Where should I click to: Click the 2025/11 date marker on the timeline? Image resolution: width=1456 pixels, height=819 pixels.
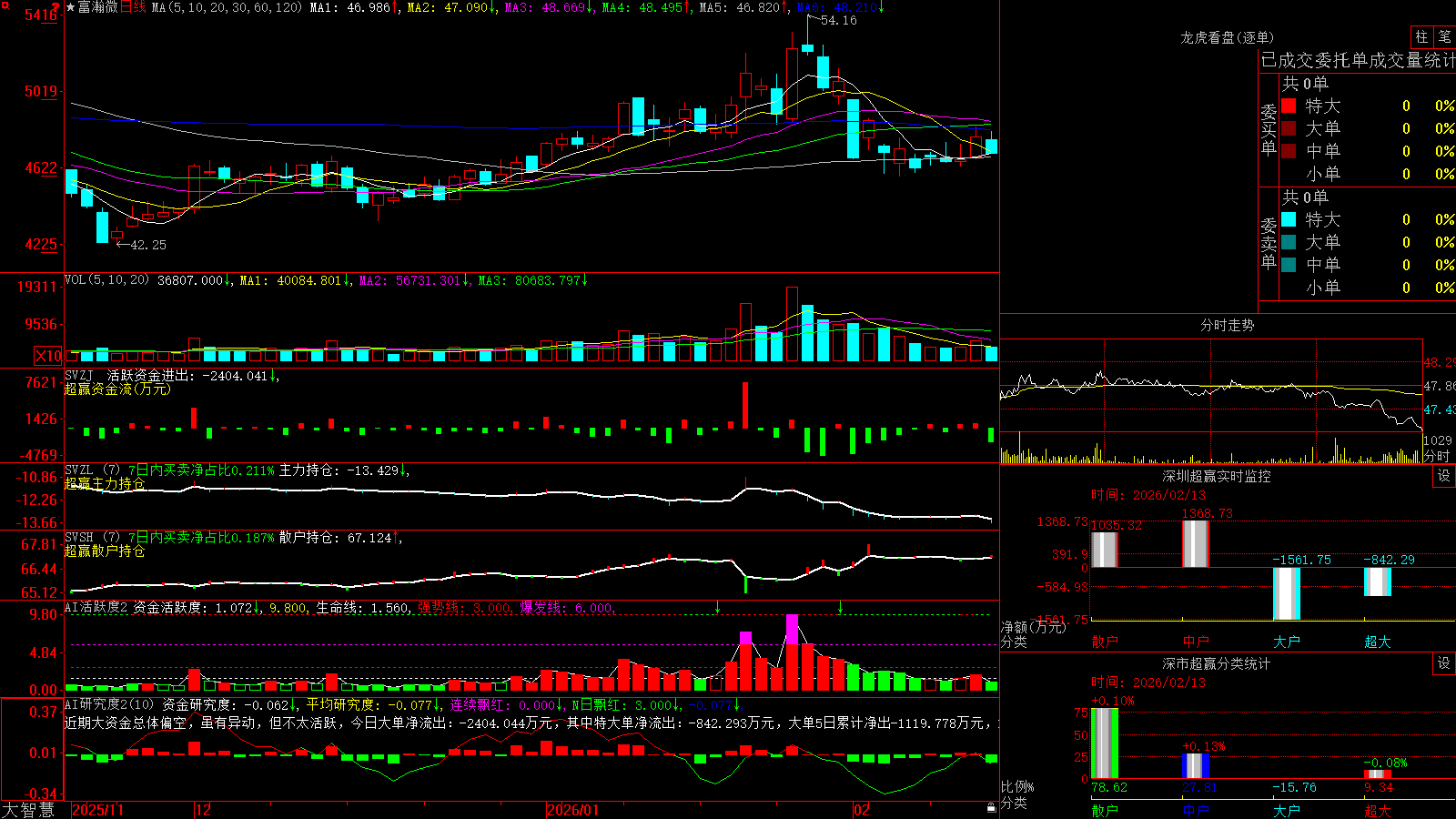pyautogui.click(x=97, y=810)
